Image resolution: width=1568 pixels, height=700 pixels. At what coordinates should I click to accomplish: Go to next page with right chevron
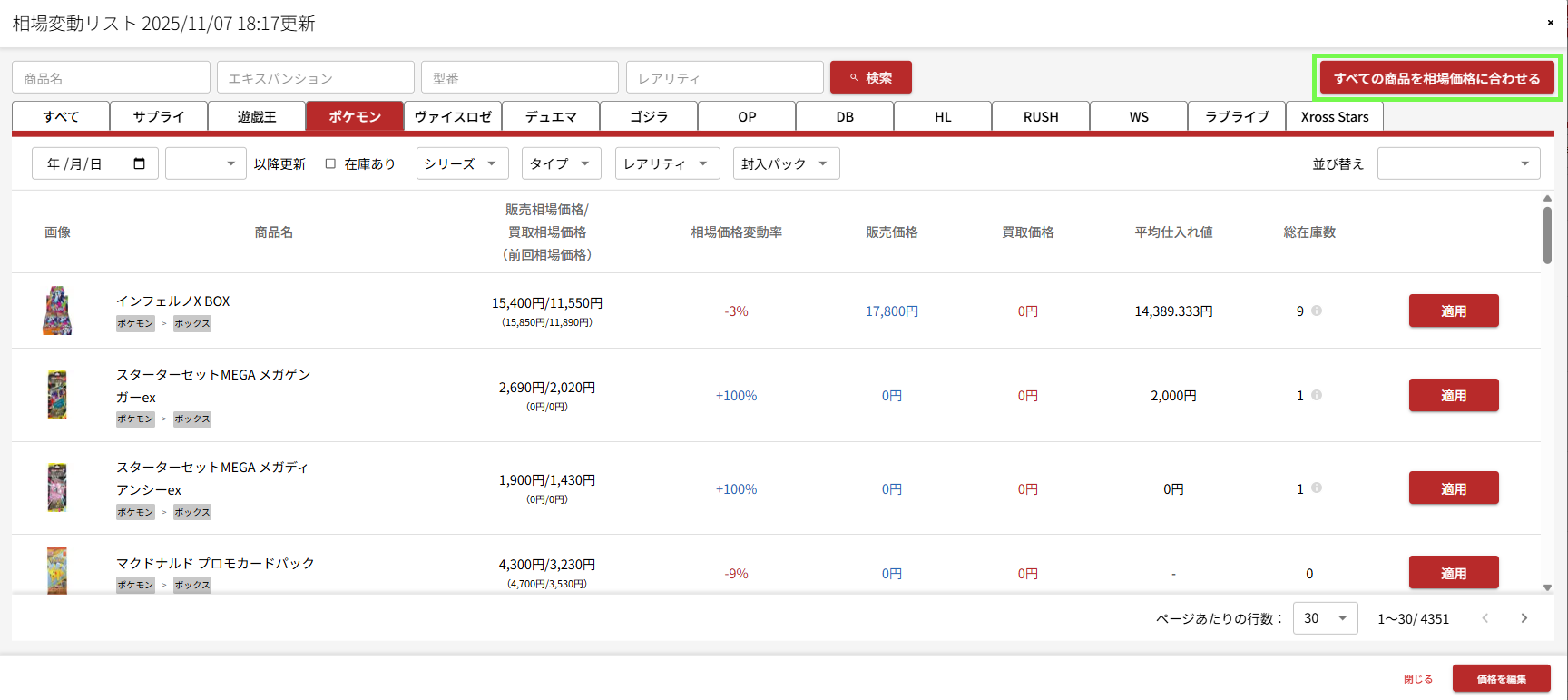1524,618
